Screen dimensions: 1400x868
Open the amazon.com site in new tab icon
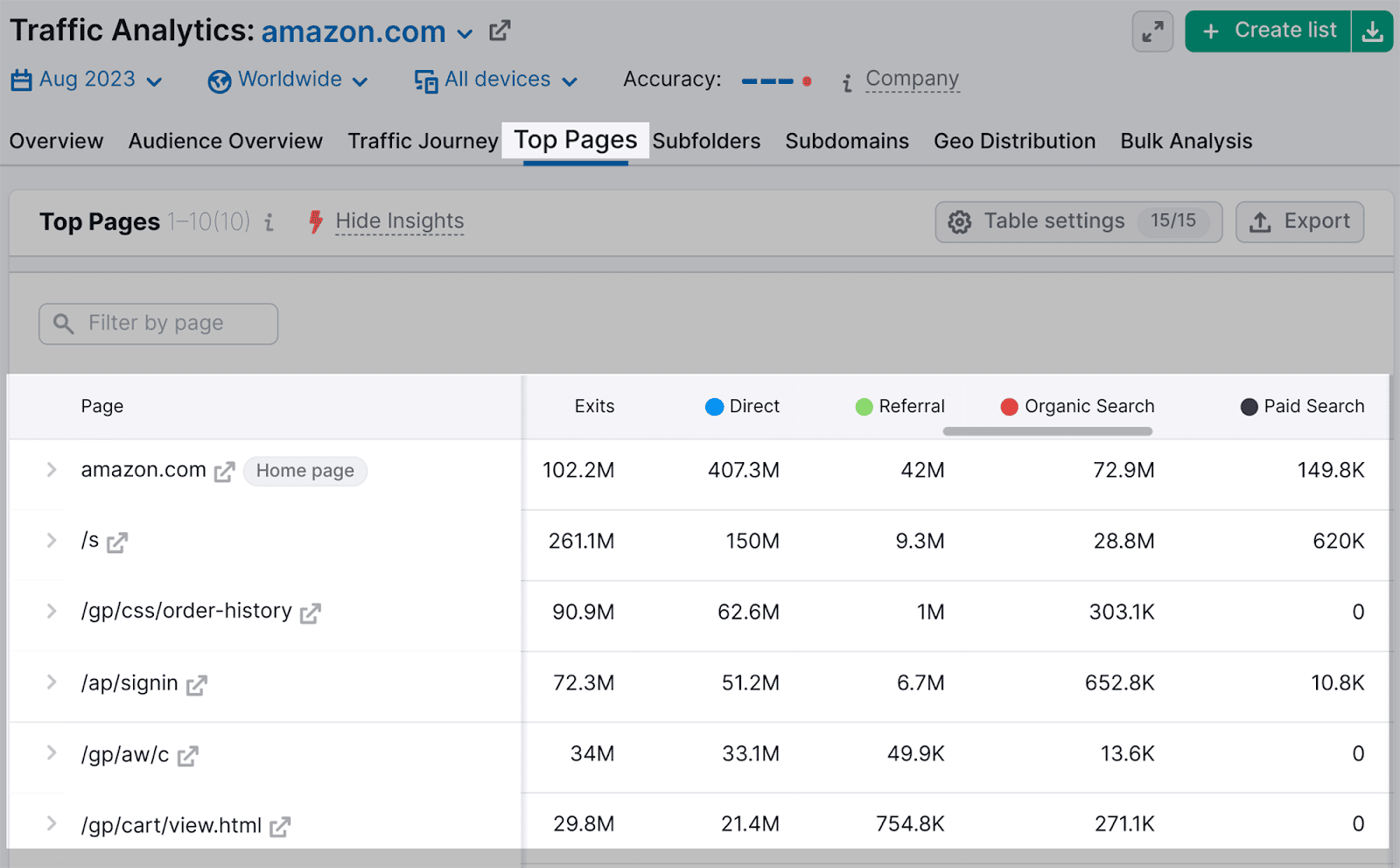click(x=498, y=30)
